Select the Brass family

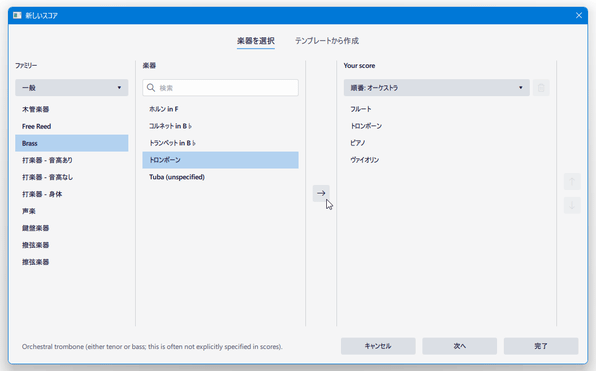coord(72,143)
